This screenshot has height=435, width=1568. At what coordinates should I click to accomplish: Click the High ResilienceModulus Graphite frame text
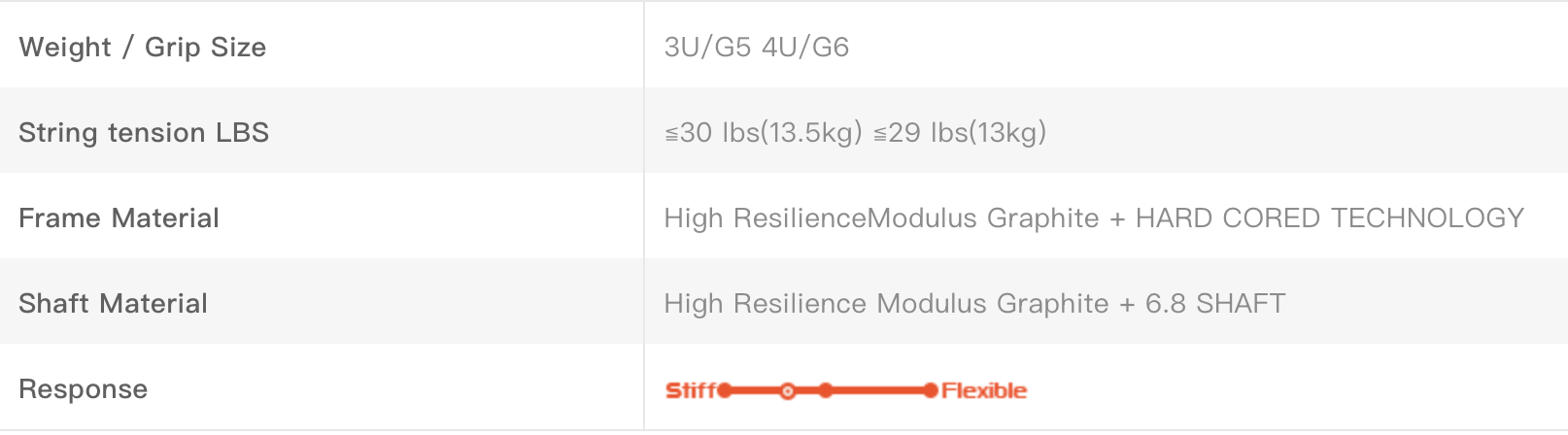tap(881, 217)
